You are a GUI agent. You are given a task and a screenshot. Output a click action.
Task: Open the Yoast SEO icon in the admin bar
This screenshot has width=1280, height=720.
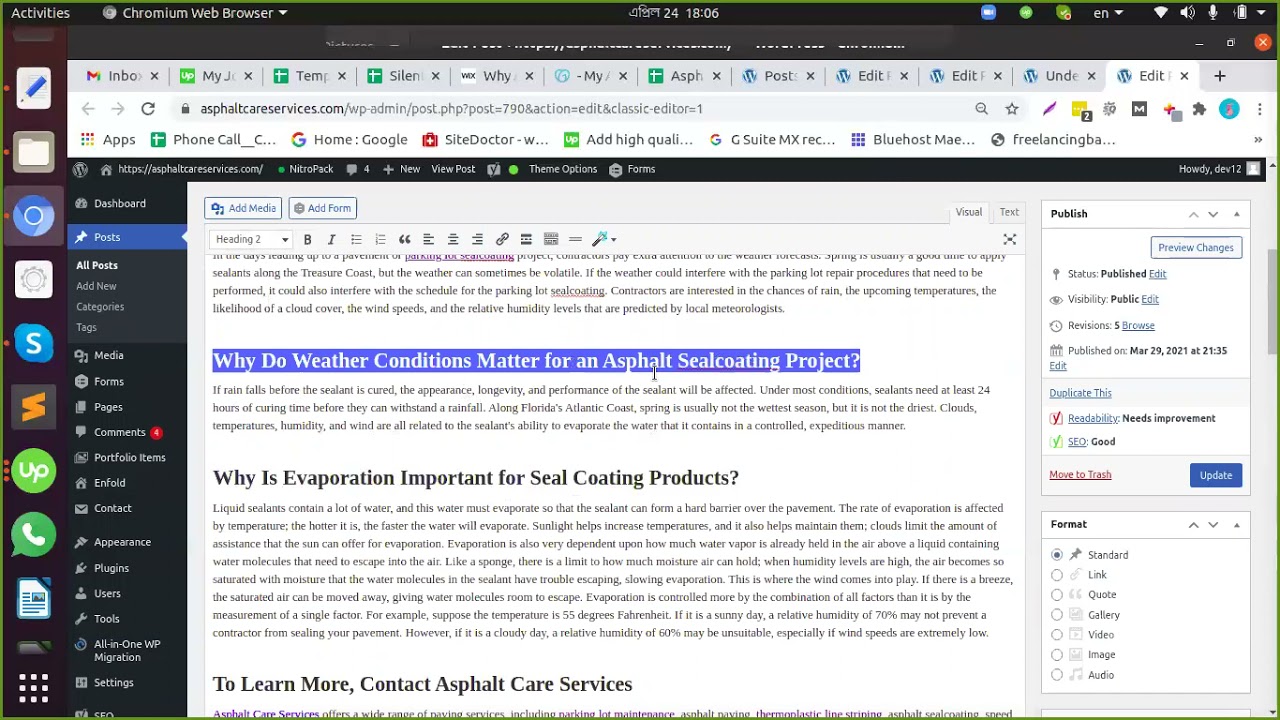pyautogui.click(x=493, y=169)
